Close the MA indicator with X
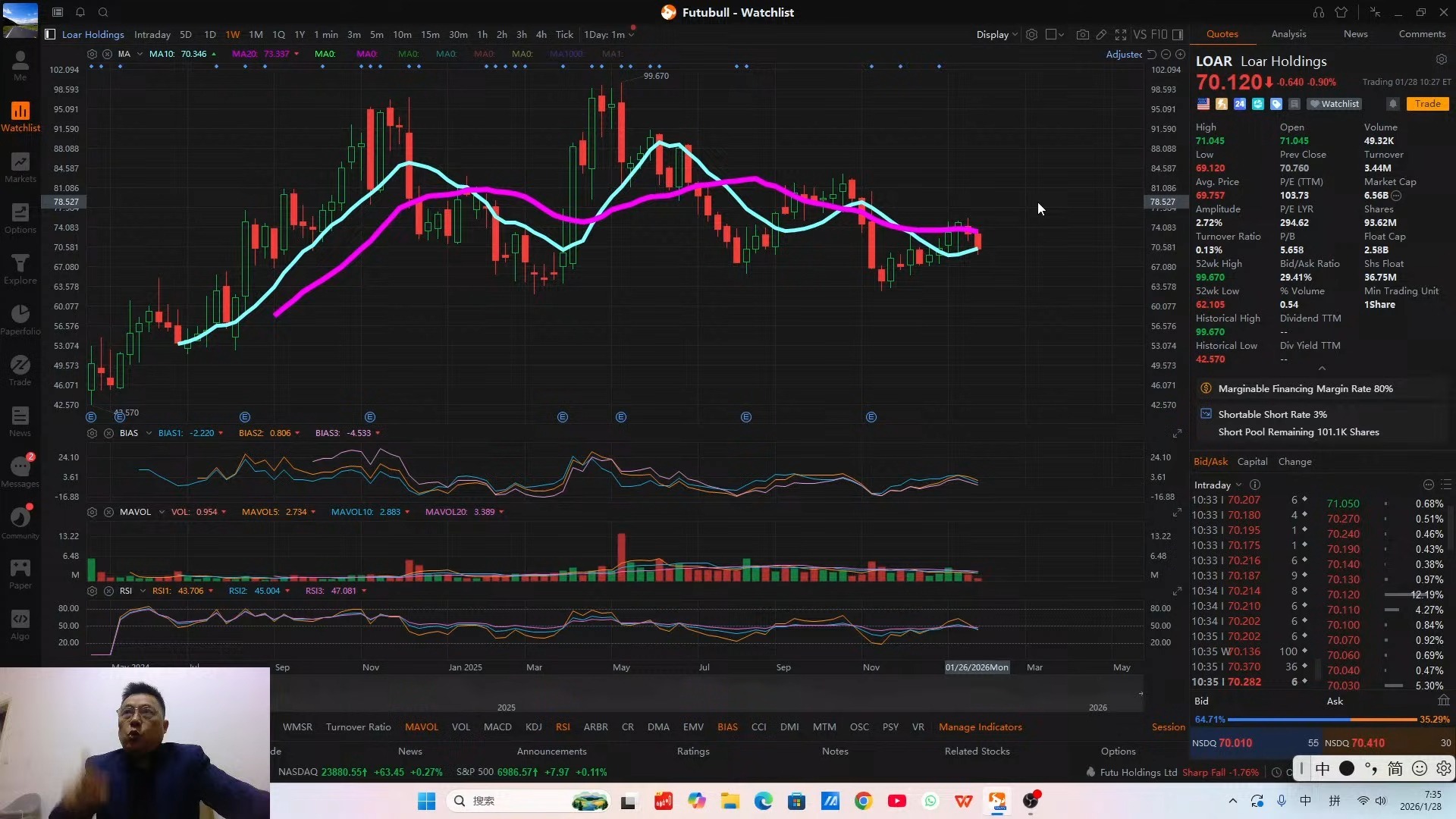Viewport: 1456px width, 819px height. (108, 54)
